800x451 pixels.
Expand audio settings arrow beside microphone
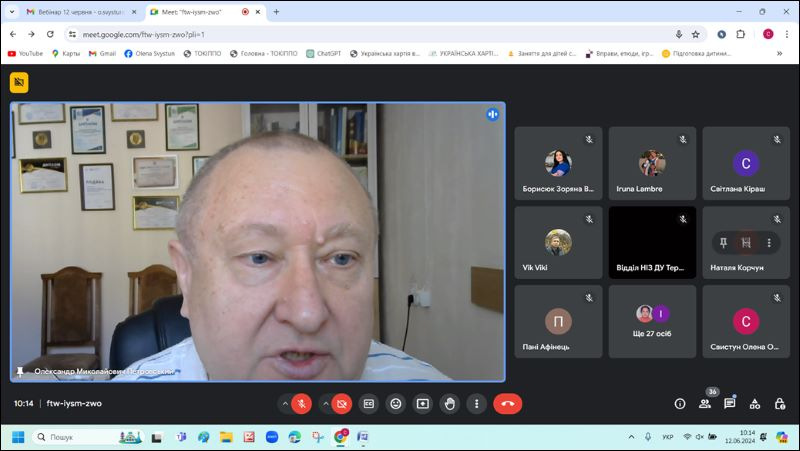[x=285, y=404]
